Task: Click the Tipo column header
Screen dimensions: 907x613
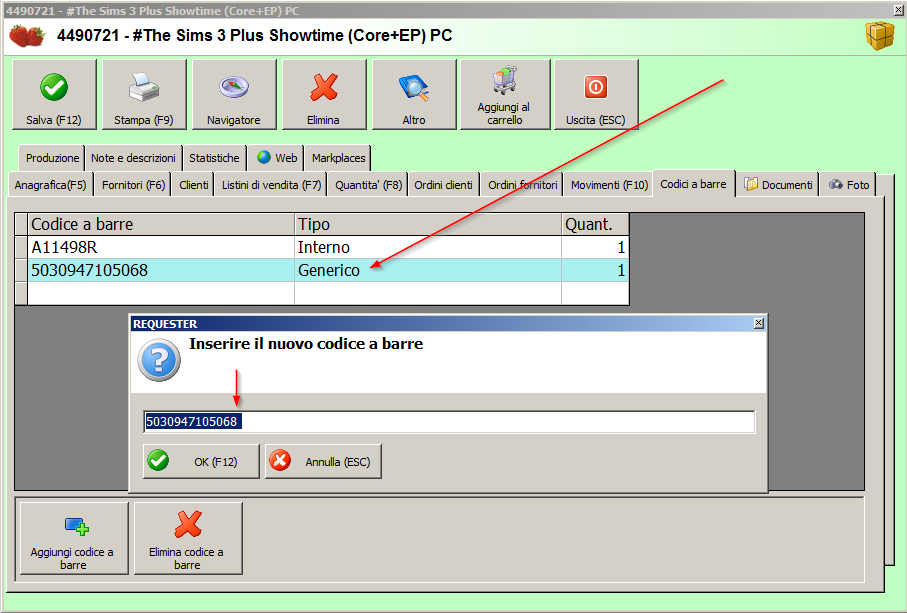Action: pyautogui.click(x=428, y=224)
